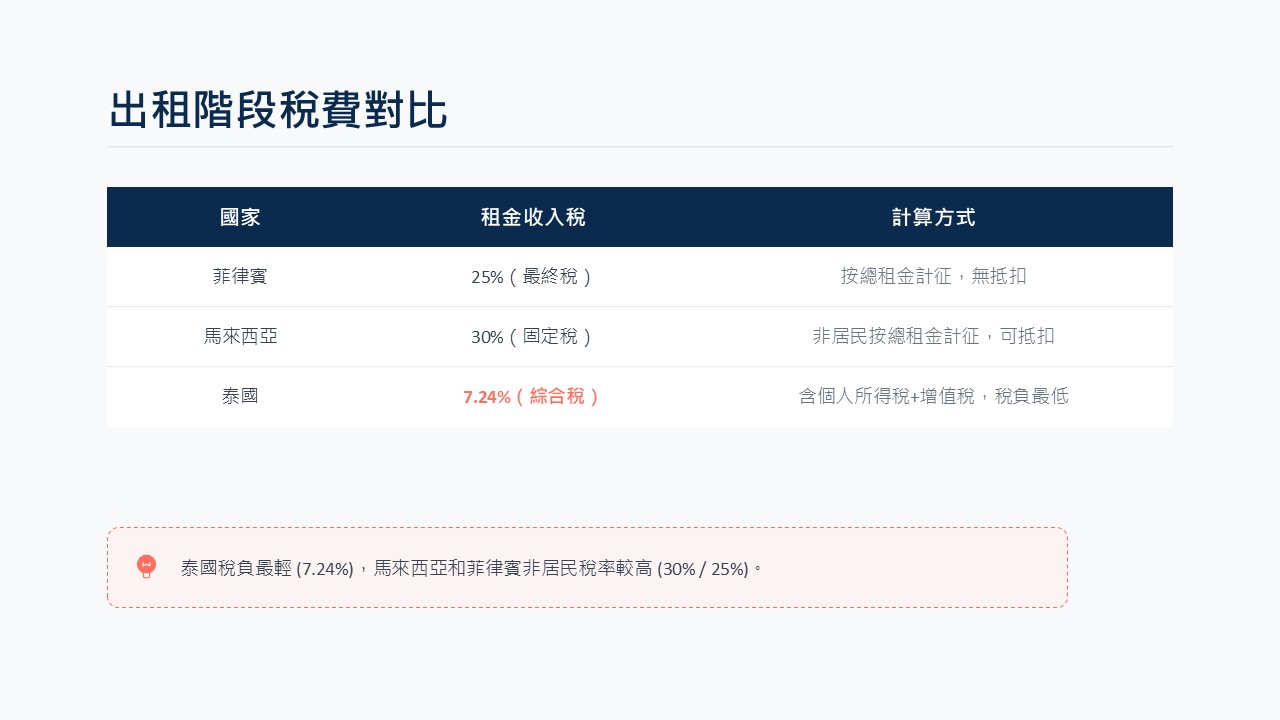Click the 馬來西亞 country cell
This screenshot has width=1280, height=720.
coord(240,337)
